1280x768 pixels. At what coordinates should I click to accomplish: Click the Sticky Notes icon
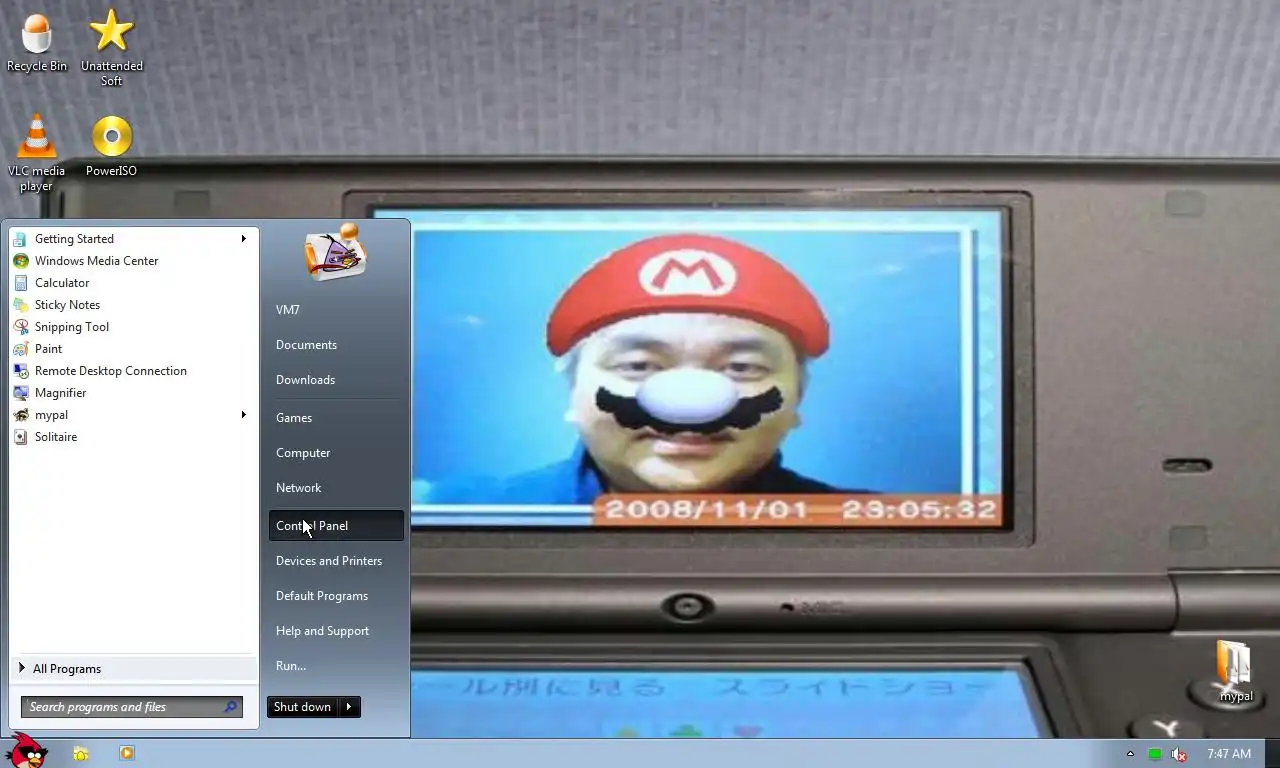(x=20, y=305)
